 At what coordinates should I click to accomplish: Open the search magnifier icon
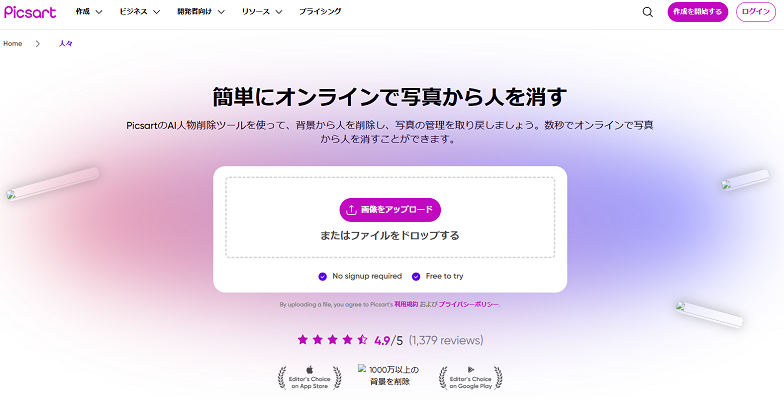[648, 12]
